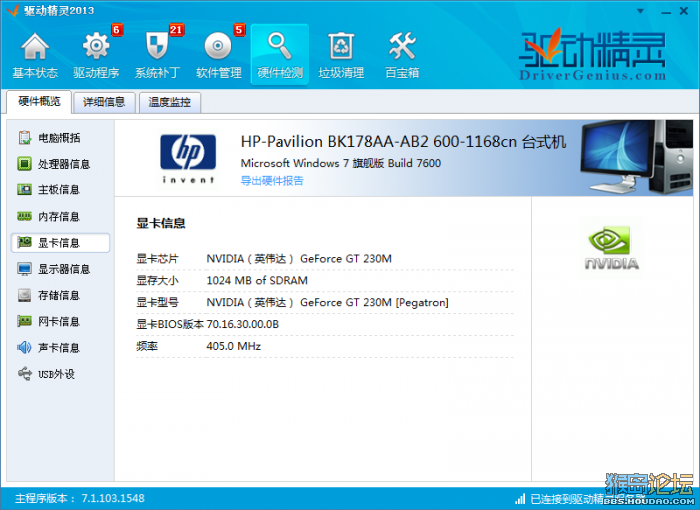Switch to the 硬件概览 tab
The width and height of the screenshot is (700, 510).
coord(39,101)
